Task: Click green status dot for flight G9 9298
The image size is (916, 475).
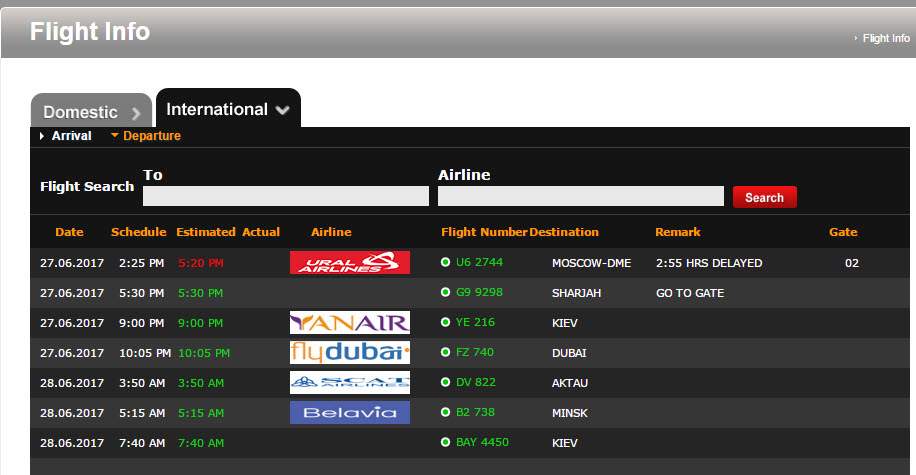Action: (x=446, y=293)
